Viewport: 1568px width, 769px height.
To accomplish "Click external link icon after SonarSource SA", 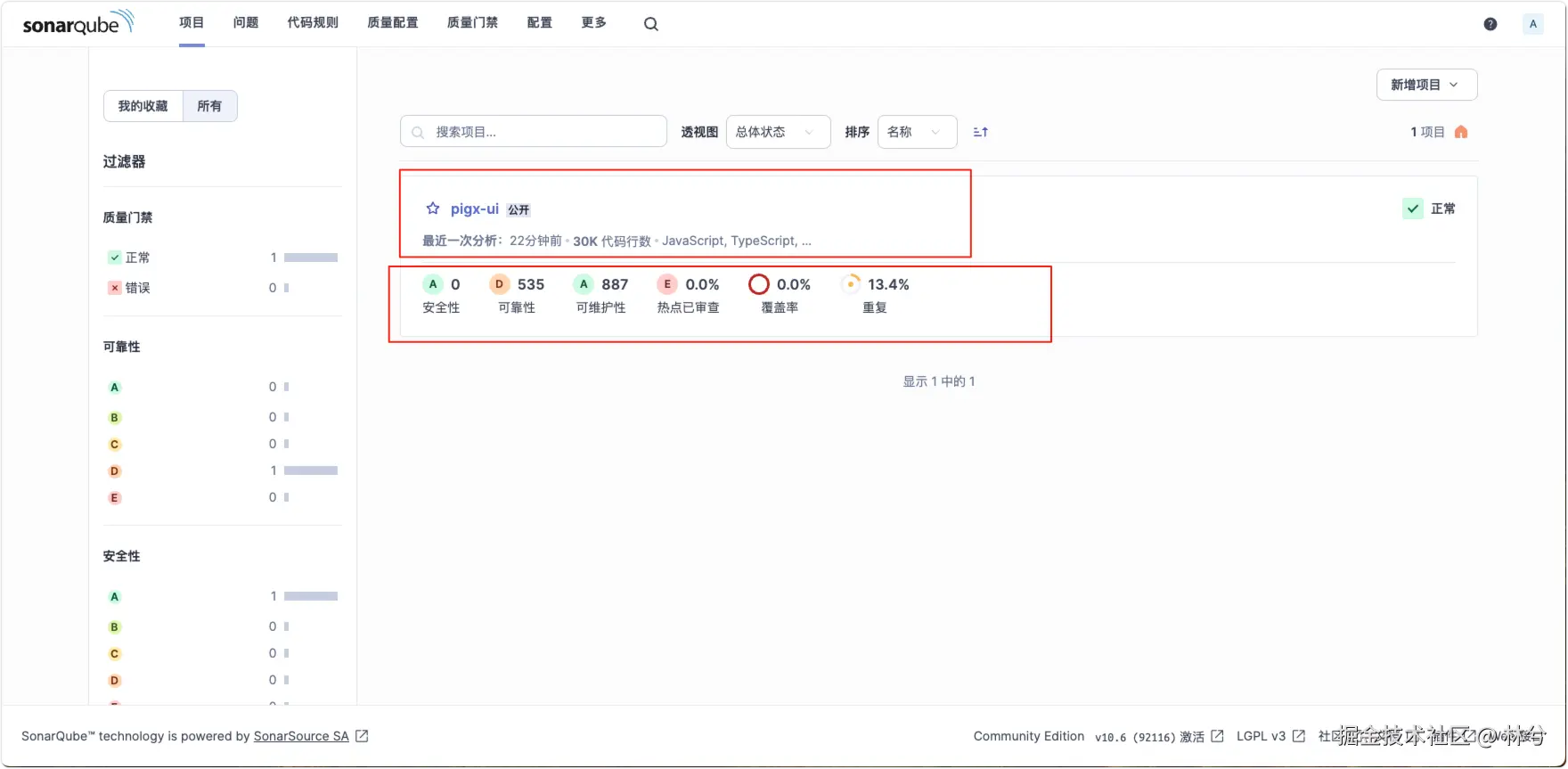I will (x=362, y=736).
